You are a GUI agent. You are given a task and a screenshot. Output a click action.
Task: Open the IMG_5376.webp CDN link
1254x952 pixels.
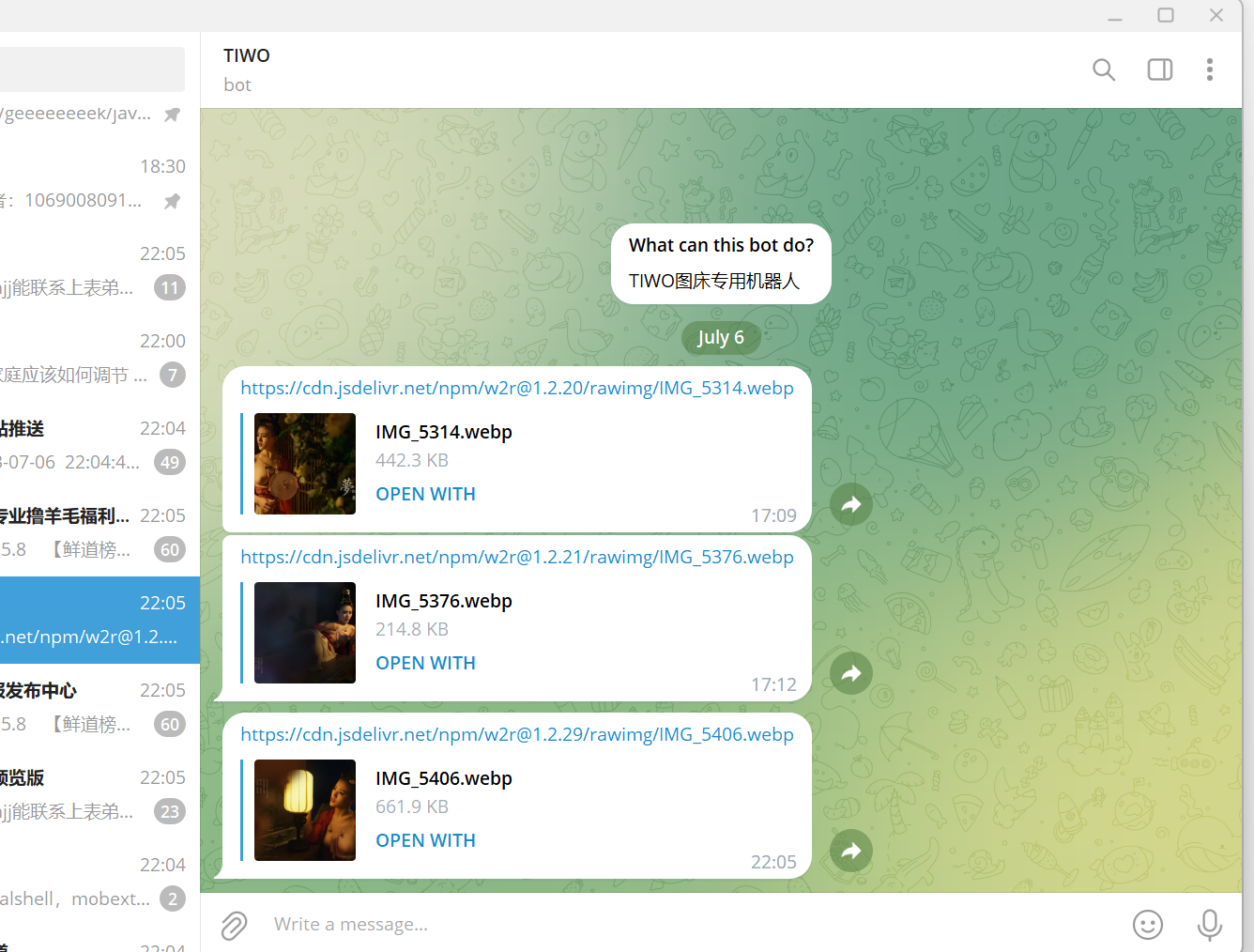tap(517, 557)
